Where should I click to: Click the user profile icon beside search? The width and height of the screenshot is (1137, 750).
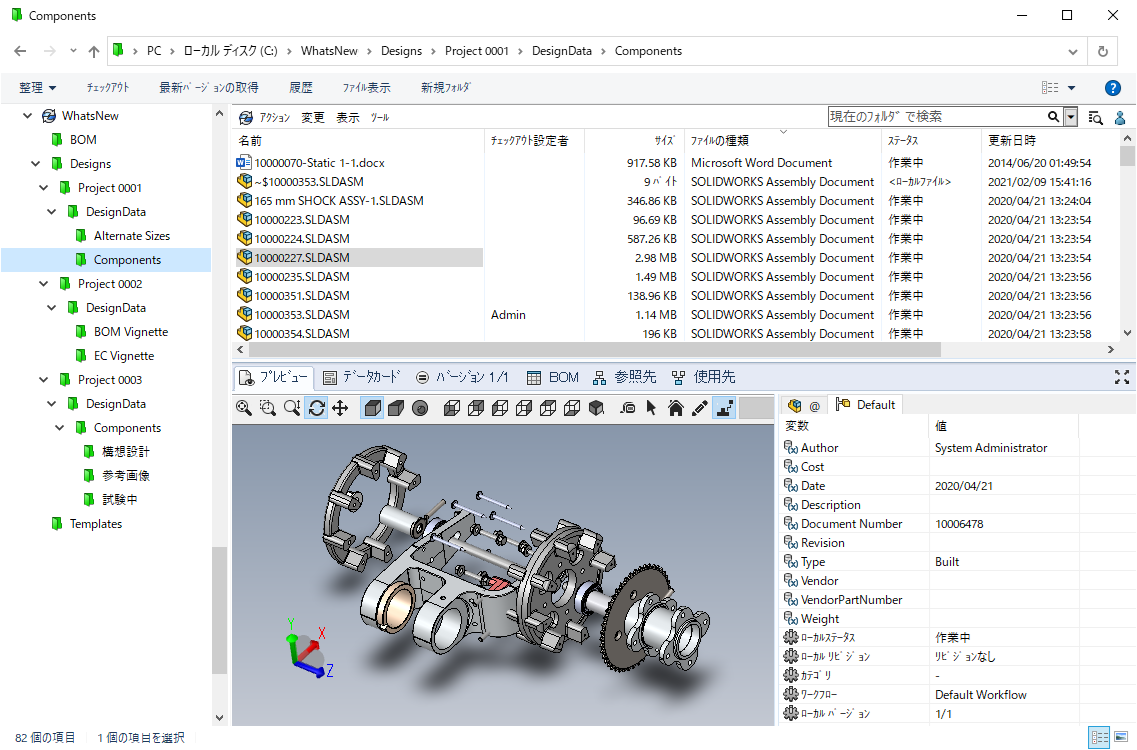tap(1120, 117)
